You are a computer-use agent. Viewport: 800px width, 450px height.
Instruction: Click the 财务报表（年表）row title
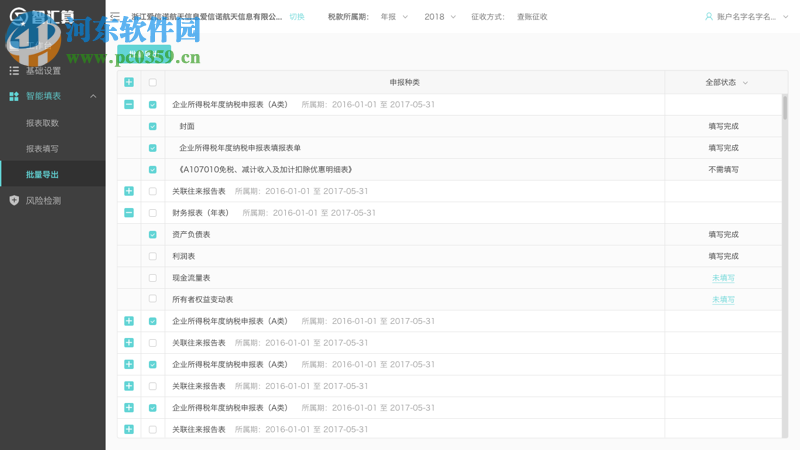pyautogui.click(x=201, y=213)
